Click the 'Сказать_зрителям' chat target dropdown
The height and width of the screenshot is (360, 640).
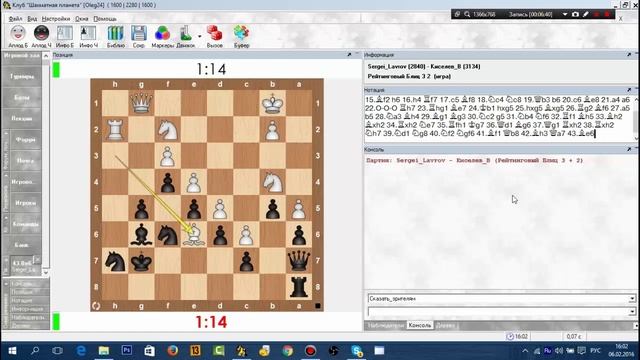(502, 299)
